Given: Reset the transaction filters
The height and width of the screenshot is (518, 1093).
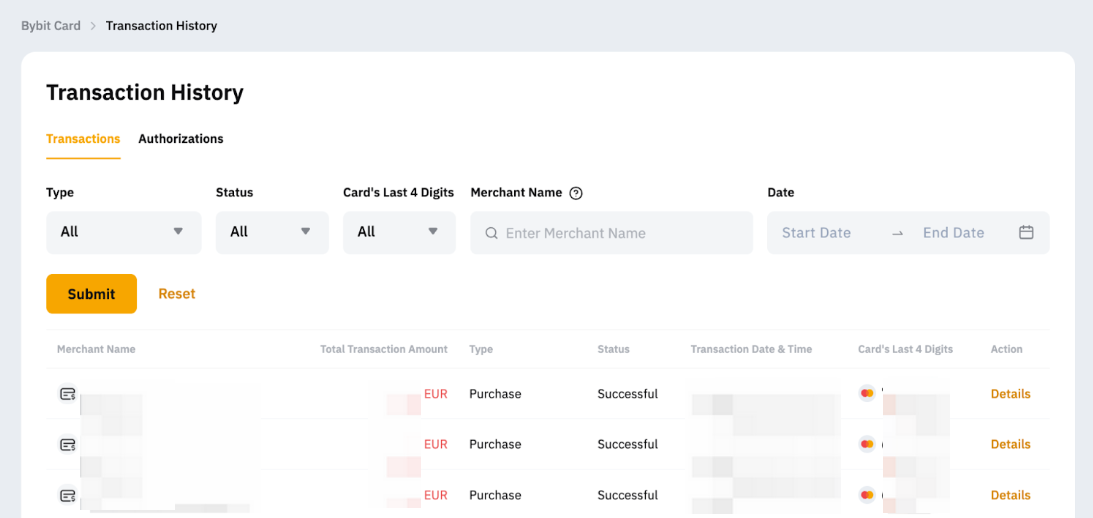Looking at the screenshot, I should point(177,294).
